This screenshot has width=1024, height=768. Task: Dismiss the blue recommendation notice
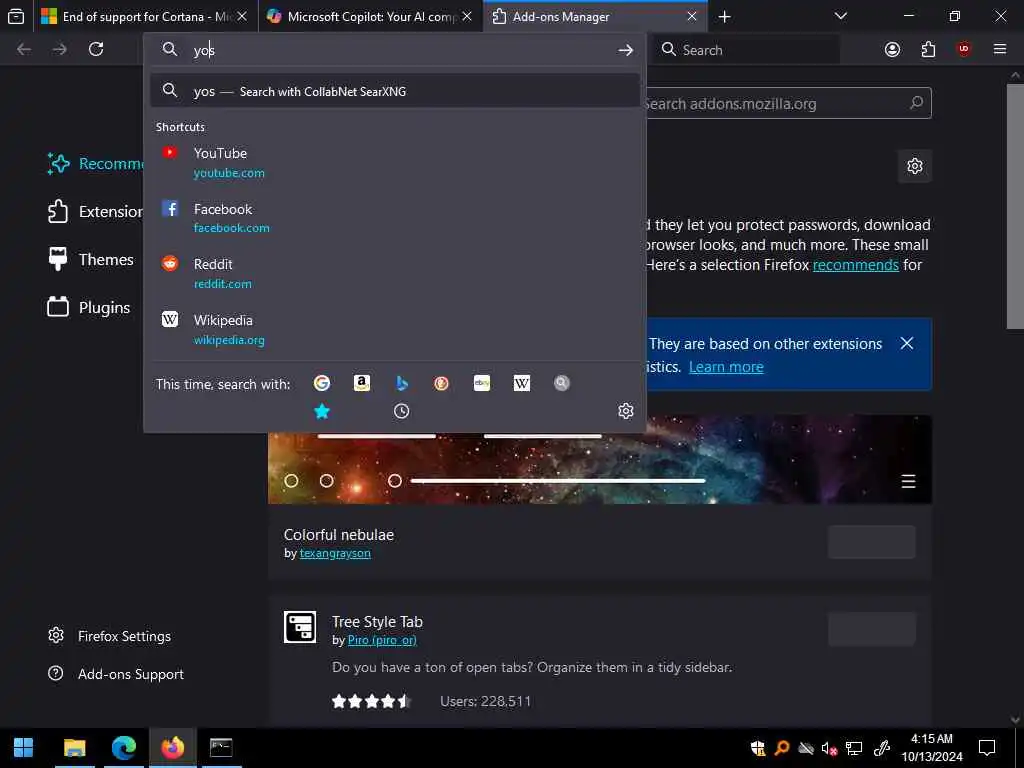tap(906, 344)
